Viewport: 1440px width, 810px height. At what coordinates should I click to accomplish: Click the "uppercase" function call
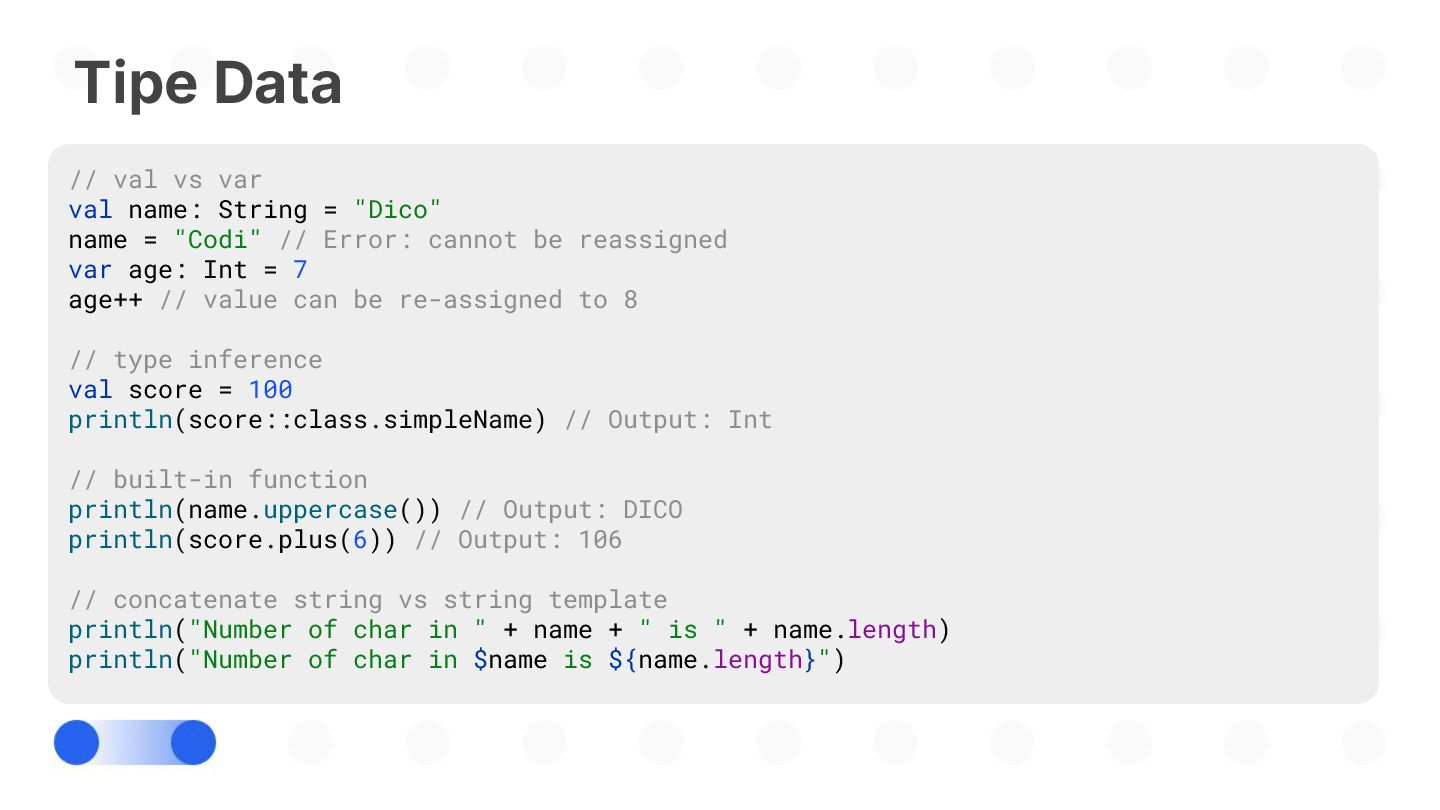(330, 510)
